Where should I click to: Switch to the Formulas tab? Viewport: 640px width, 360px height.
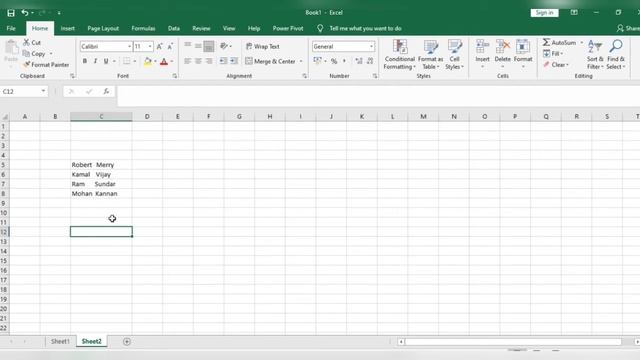coord(143,29)
